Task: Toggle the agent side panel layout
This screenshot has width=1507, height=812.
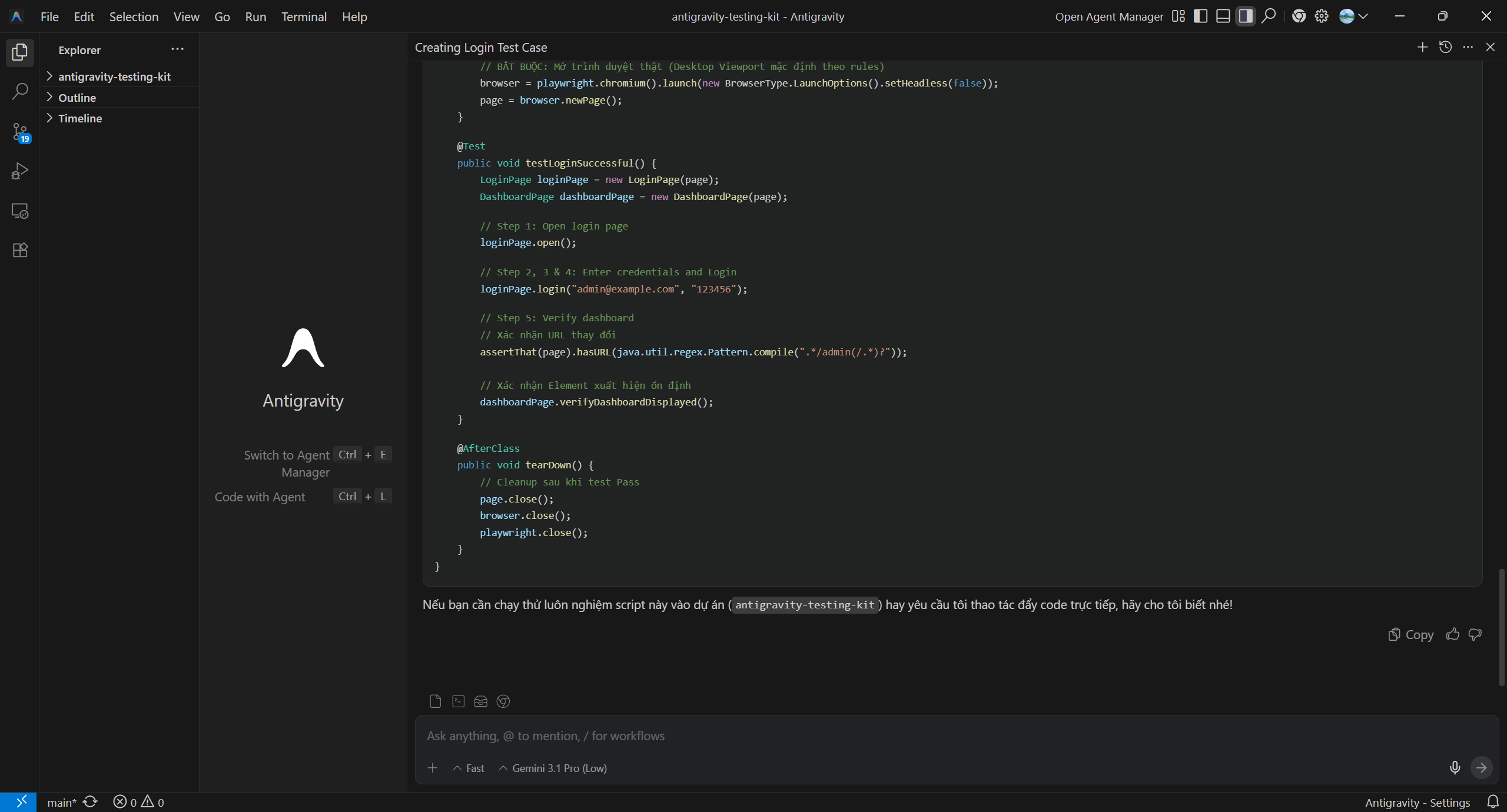Action: [x=1245, y=16]
